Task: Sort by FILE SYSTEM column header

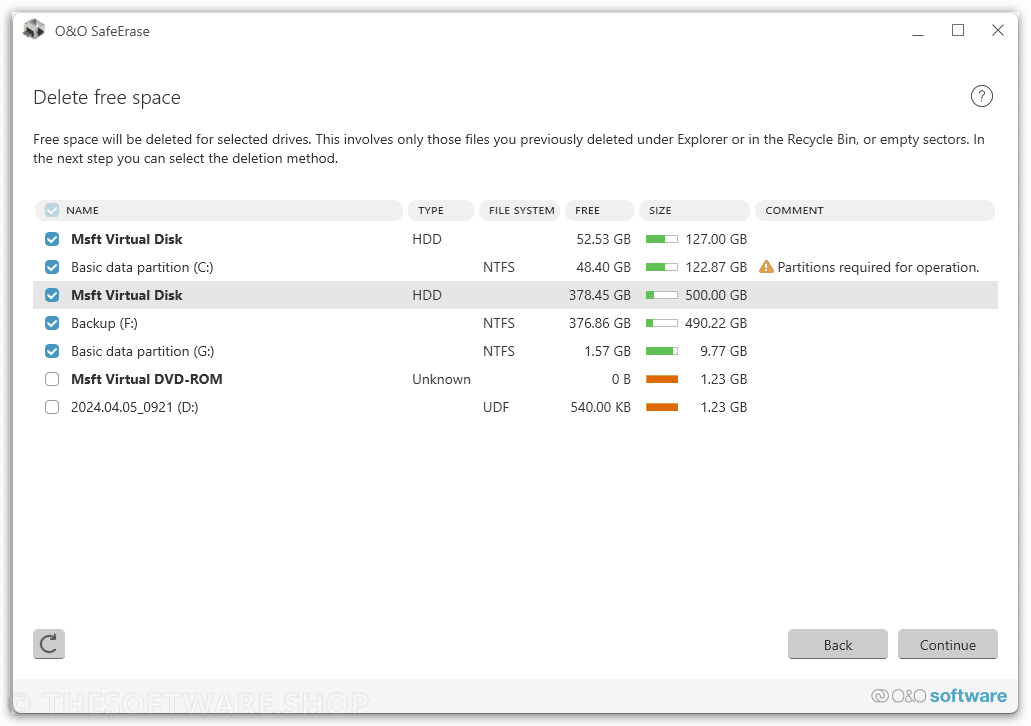Action: pyautogui.click(x=519, y=210)
